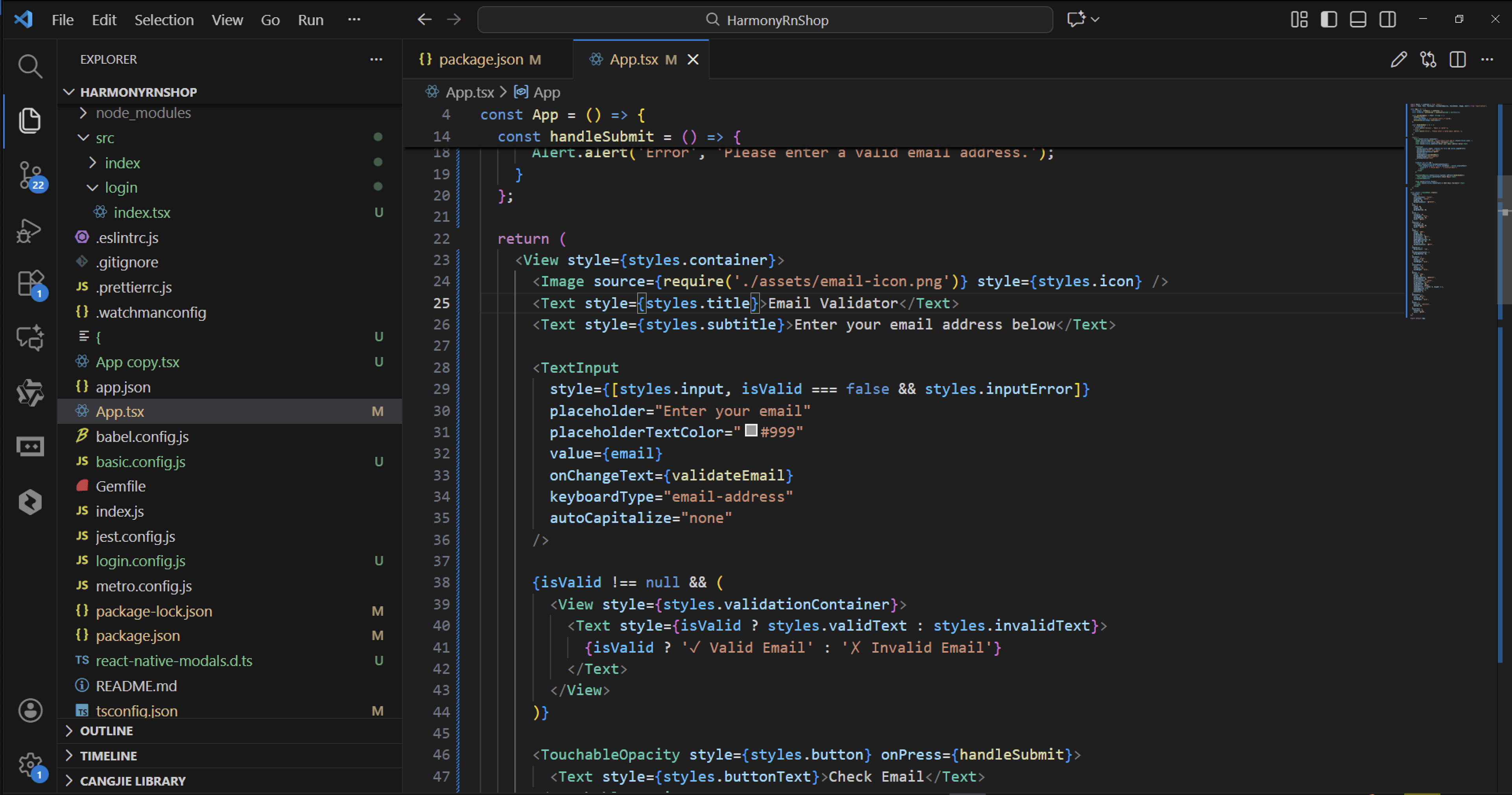Click the Split Editor Right icon
1512x795 pixels.
[x=1457, y=59]
